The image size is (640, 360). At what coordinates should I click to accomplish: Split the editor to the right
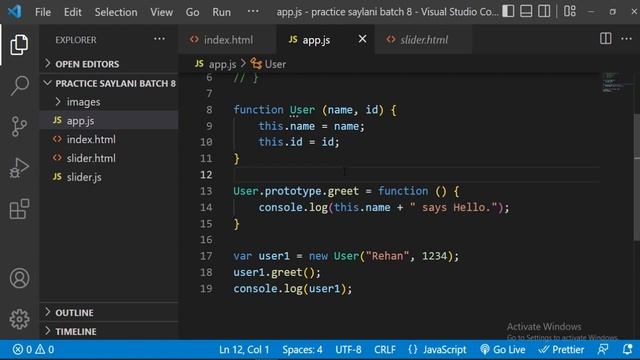(605, 39)
